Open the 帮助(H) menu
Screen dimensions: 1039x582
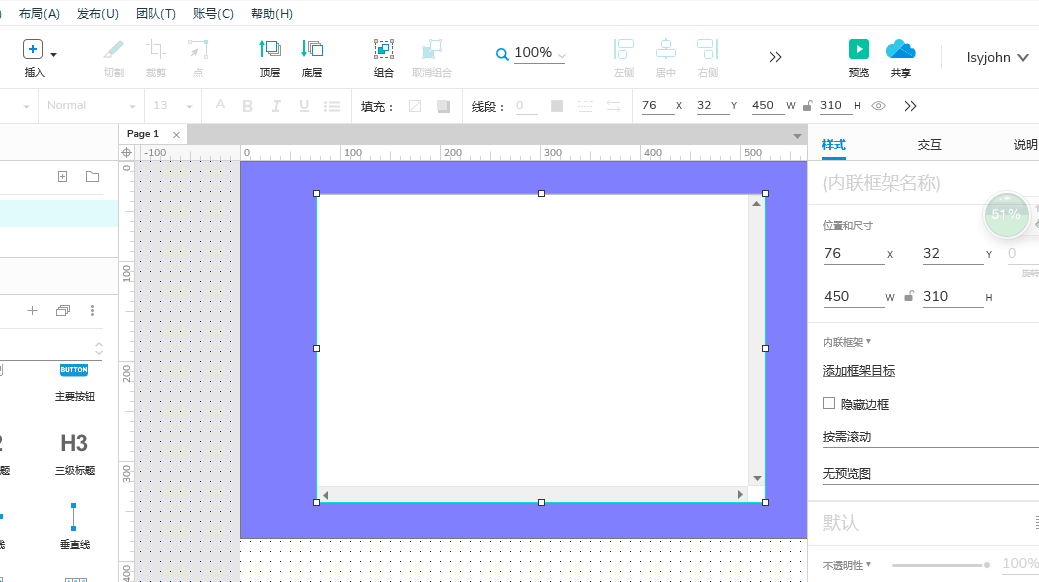click(272, 14)
